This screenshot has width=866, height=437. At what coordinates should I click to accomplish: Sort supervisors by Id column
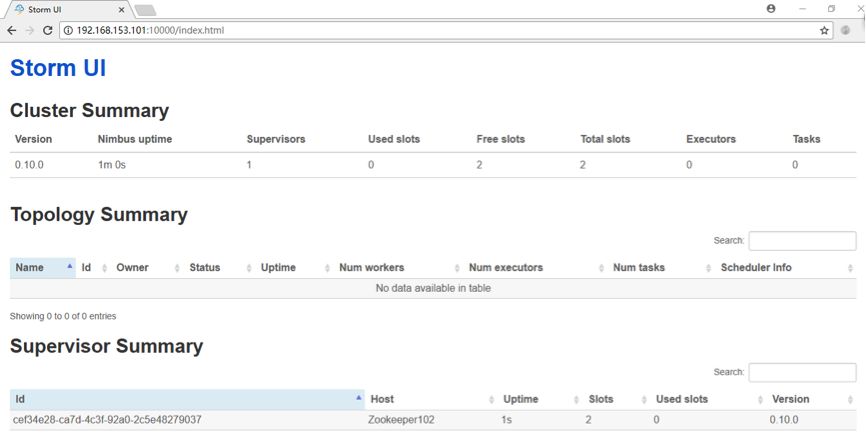pos(187,399)
